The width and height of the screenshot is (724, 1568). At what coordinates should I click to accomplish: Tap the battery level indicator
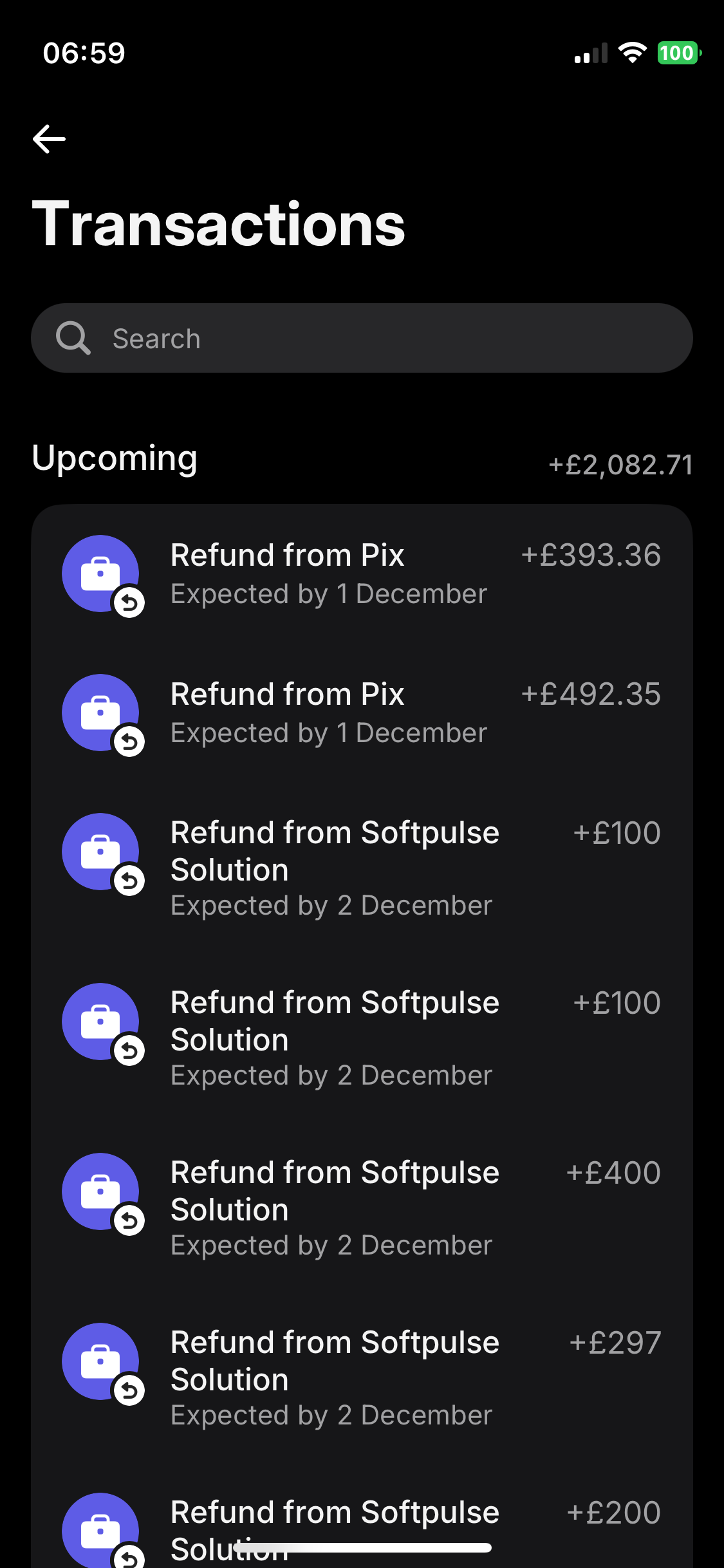[678, 53]
